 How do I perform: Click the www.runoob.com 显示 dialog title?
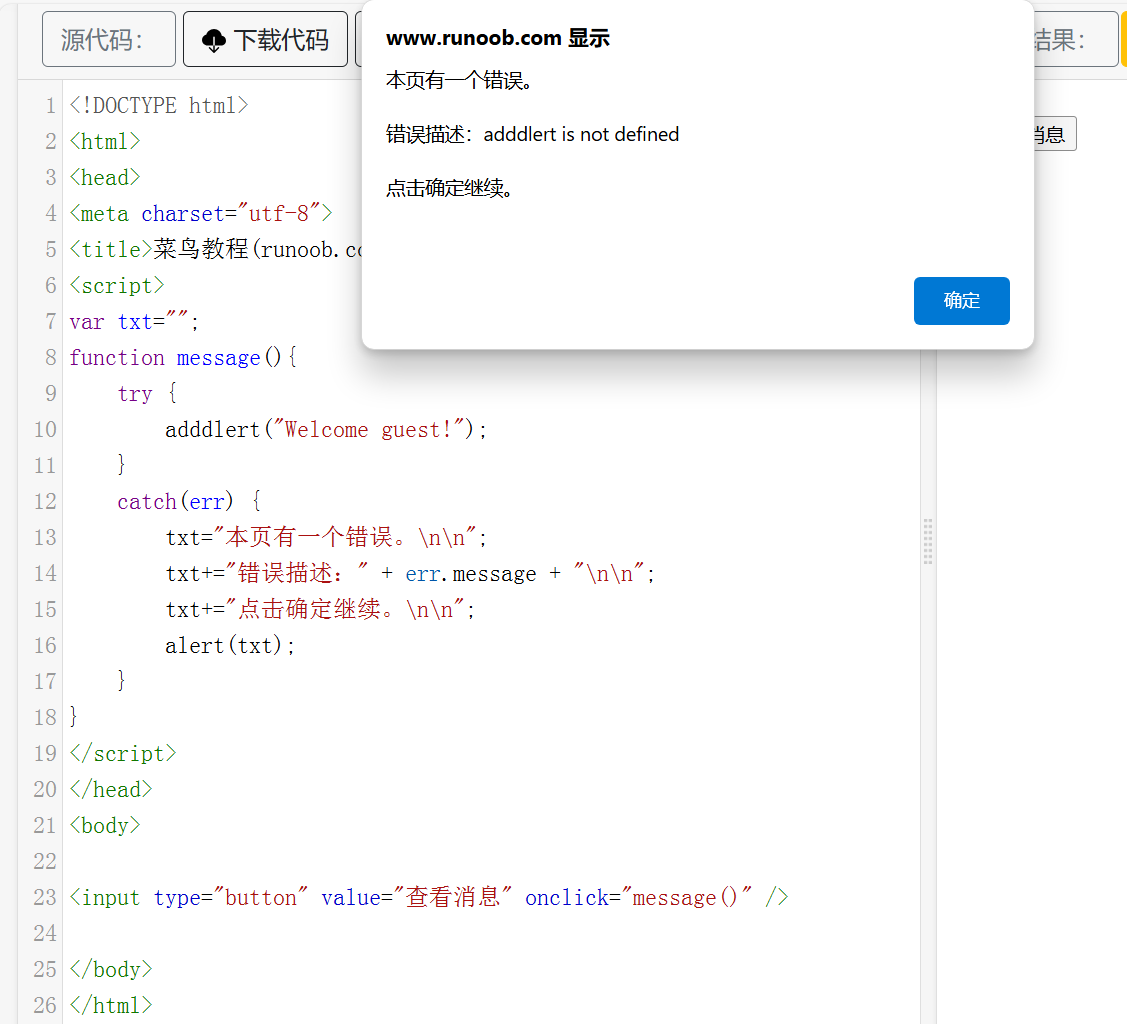pos(497,38)
